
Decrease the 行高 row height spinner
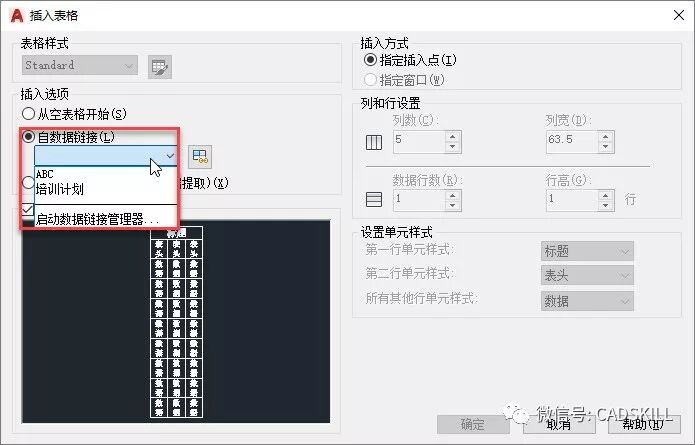[x=605, y=206]
